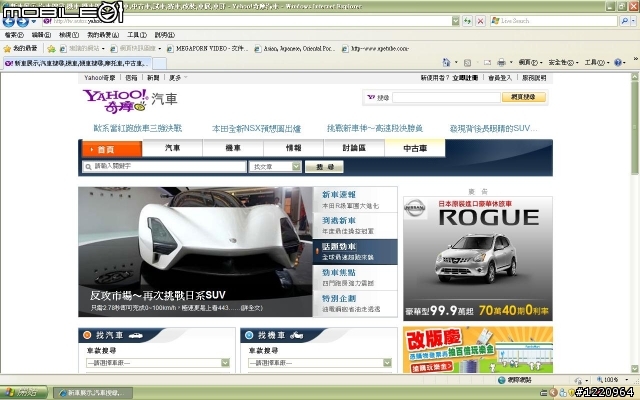Open the 歐系當紅跑旅車三強決戰 headline

click(138, 128)
